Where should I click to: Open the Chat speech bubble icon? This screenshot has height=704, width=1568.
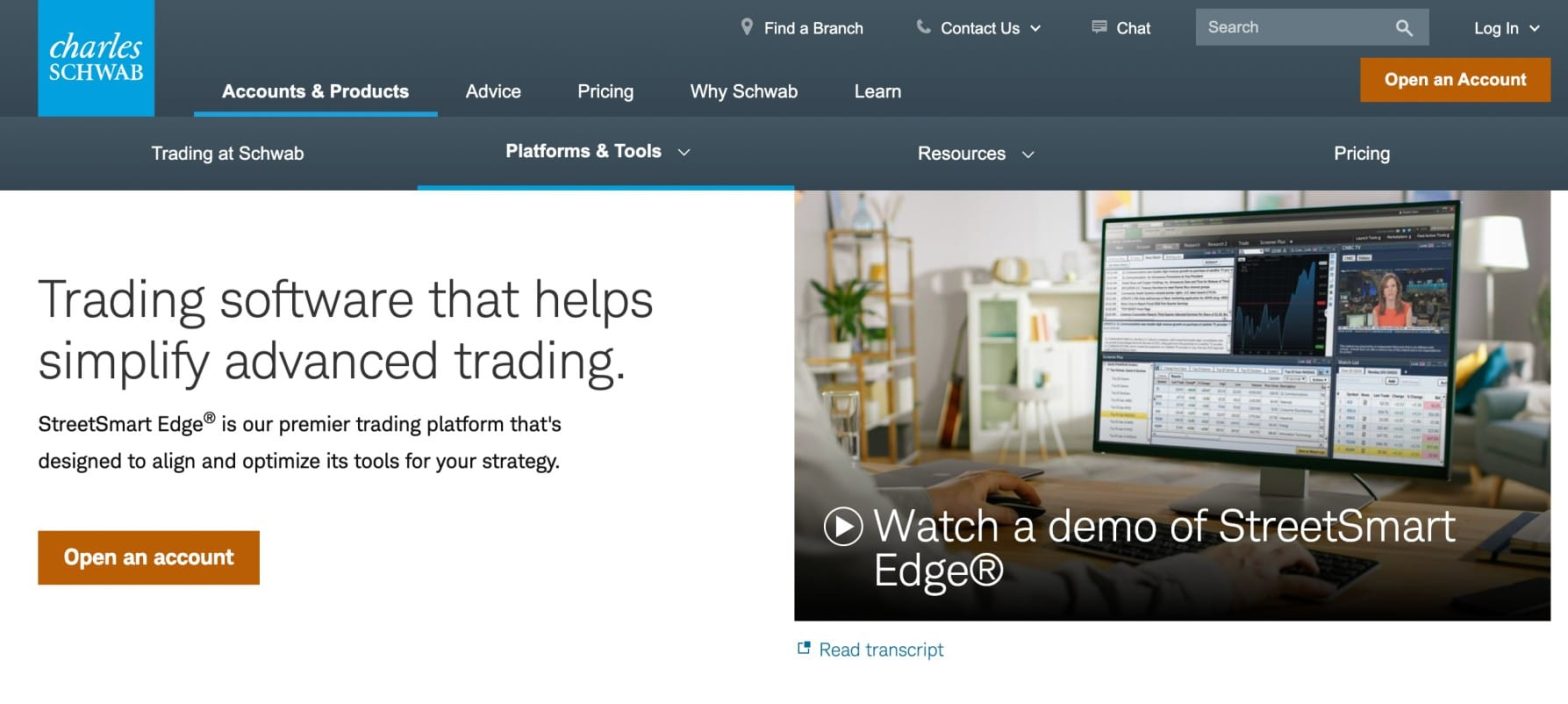(x=1099, y=27)
